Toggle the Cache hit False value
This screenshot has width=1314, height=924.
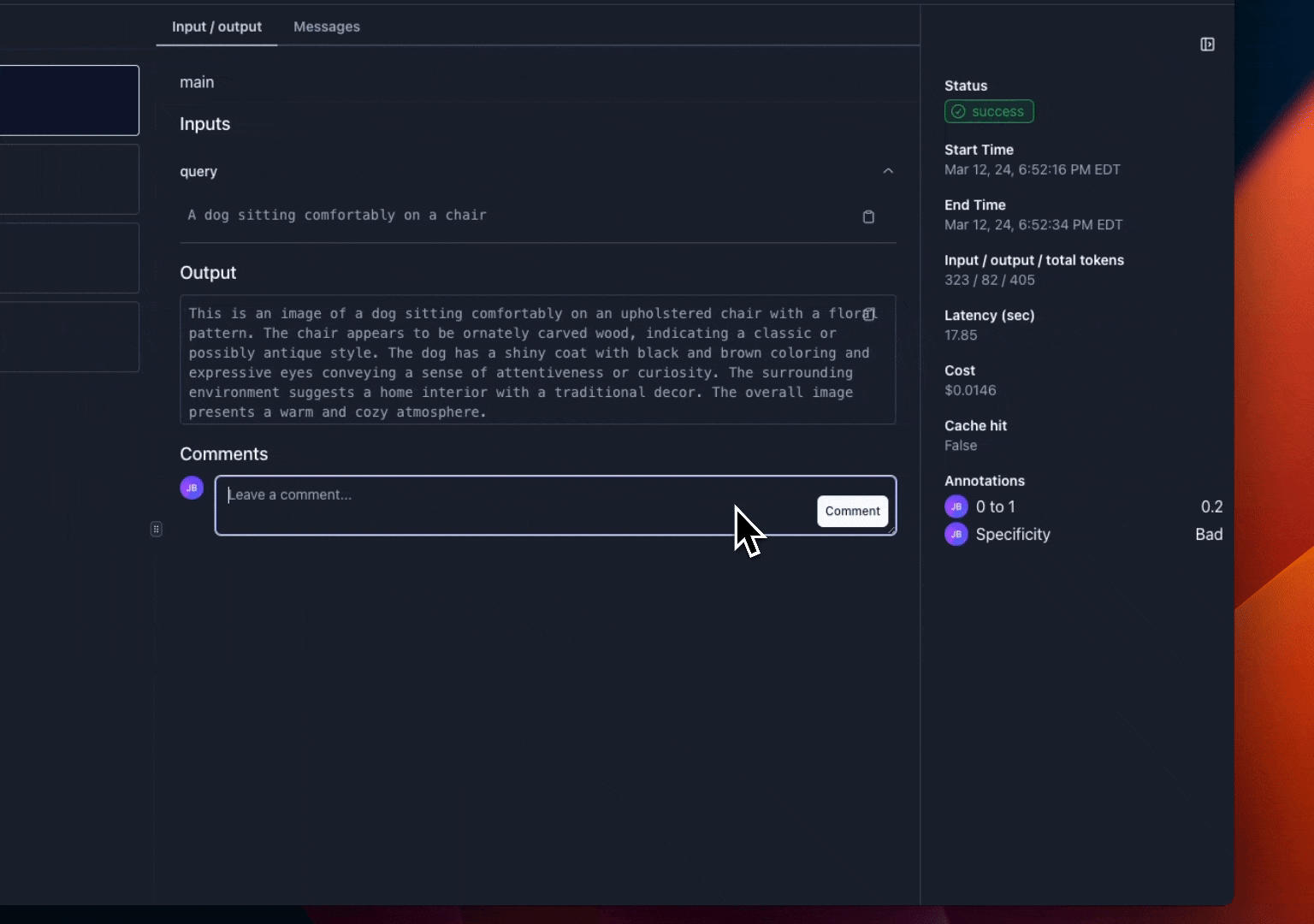click(x=961, y=445)
